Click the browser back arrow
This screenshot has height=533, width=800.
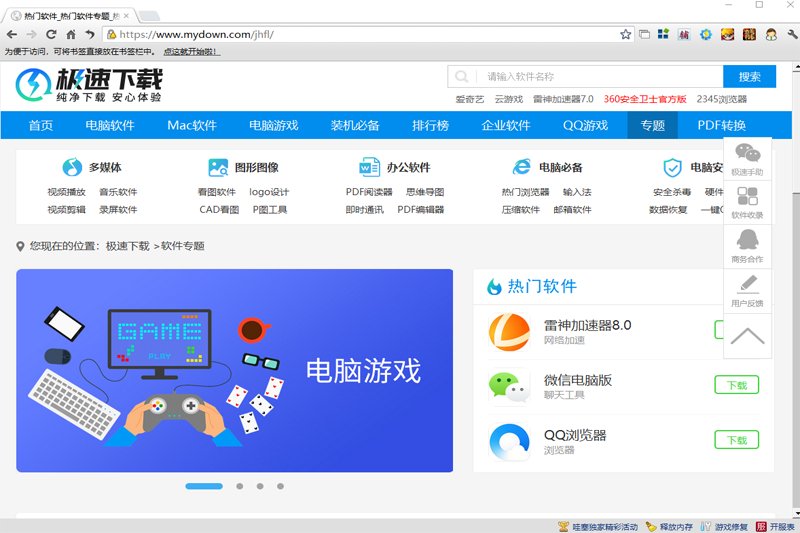[x=12, y=34]
